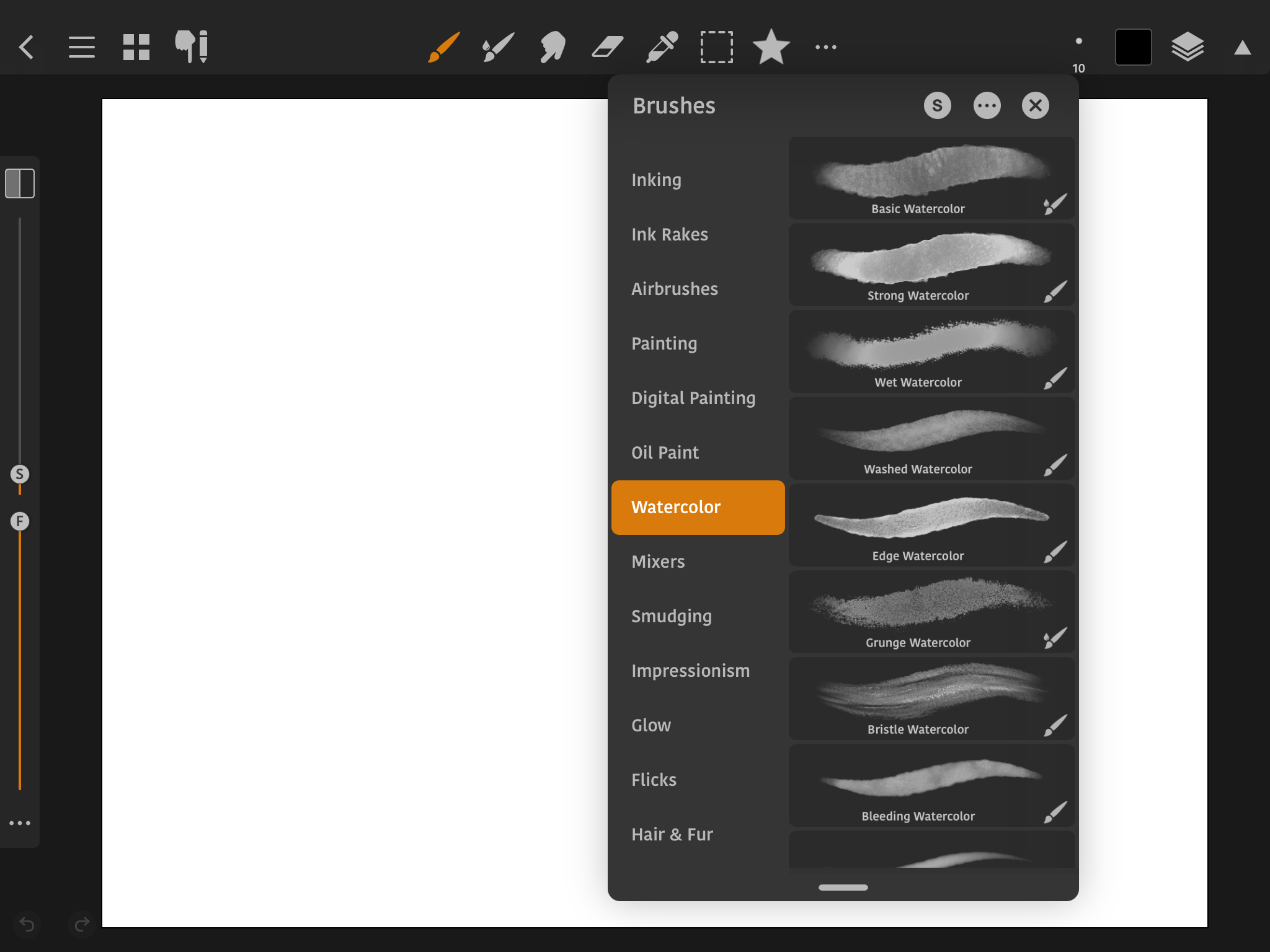Open the Impressionism brush category
1270x952 pixels.
click(690, 671)
